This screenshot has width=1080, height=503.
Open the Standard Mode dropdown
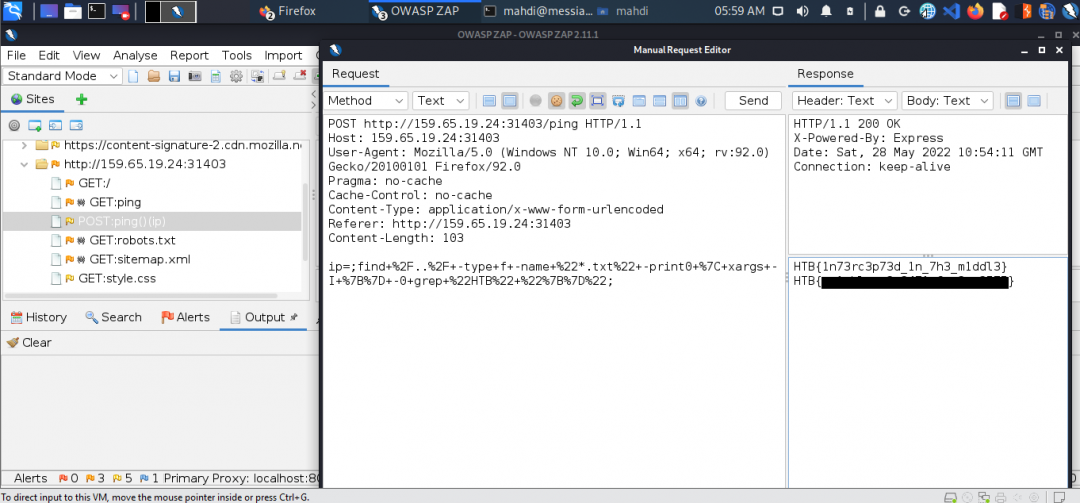click(63, 76)
